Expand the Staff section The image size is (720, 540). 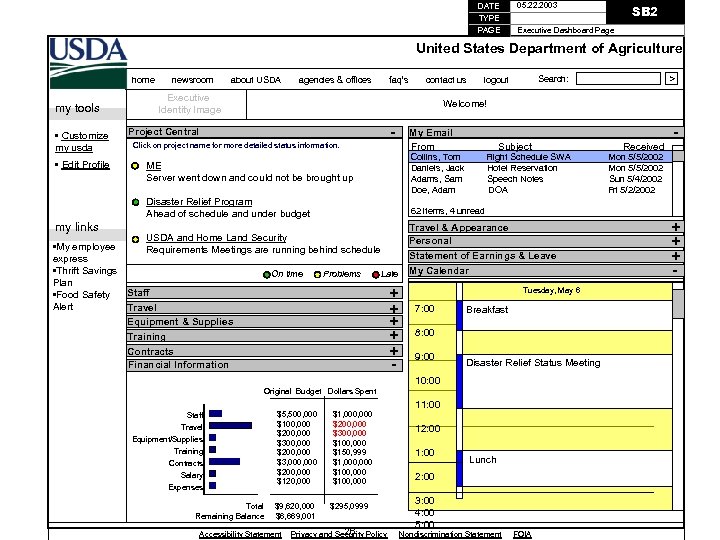(x=394, y=292)
